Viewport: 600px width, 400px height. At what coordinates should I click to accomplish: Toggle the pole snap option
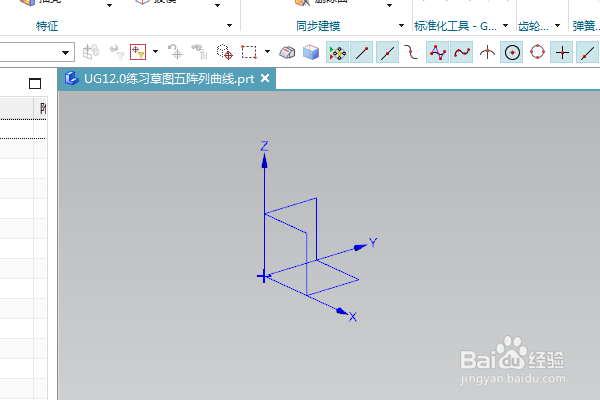click(437, 52)
